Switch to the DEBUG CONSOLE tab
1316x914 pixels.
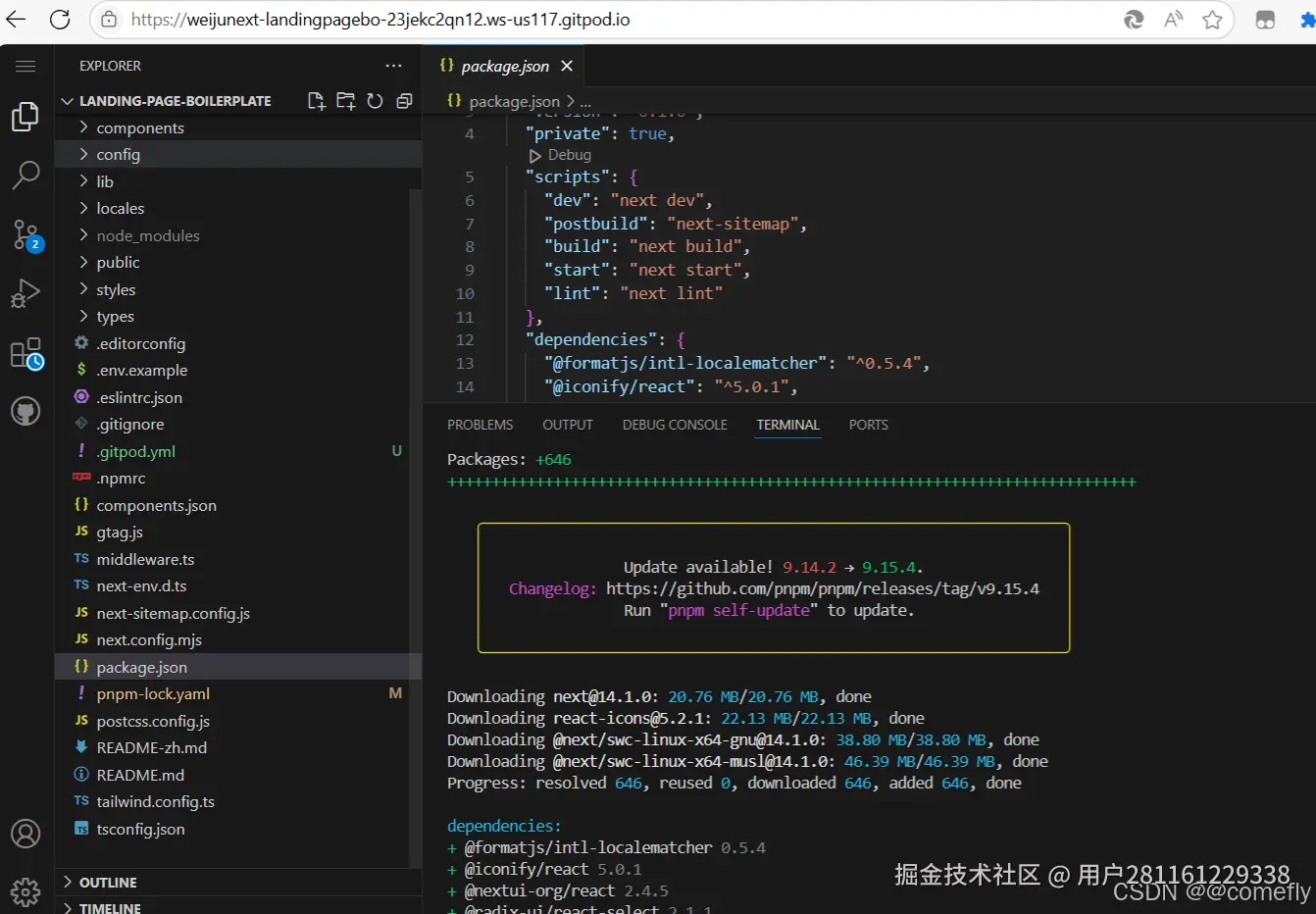pos(675,425)
